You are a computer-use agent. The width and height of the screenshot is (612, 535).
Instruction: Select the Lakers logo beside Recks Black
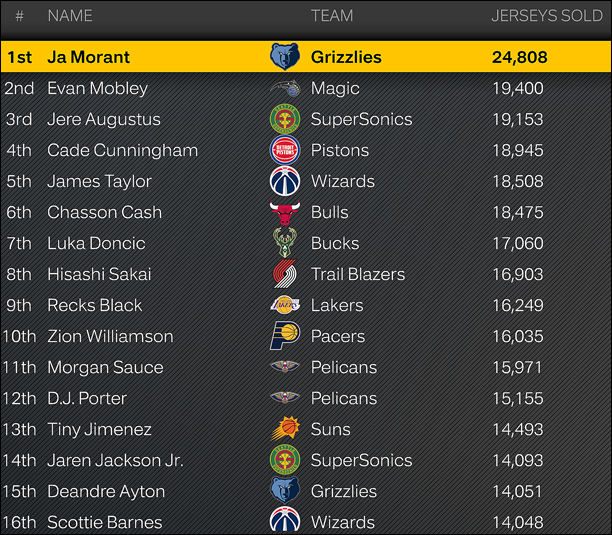285,305
